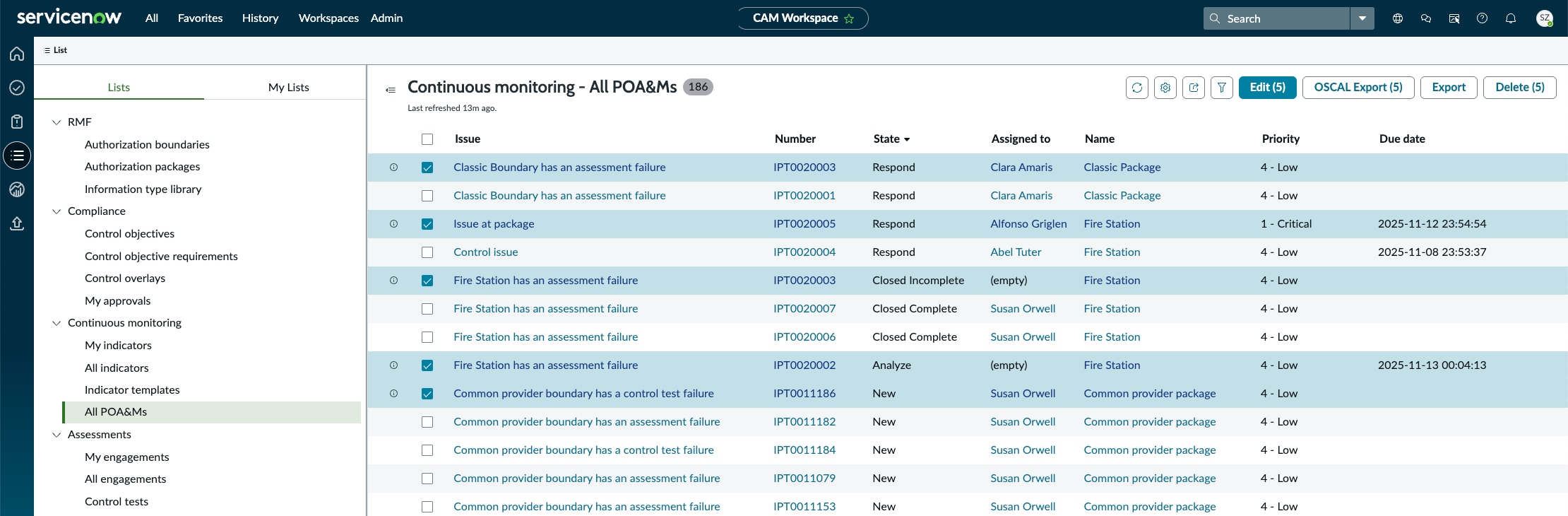Switch to the My Lists tab

(289, 88)
